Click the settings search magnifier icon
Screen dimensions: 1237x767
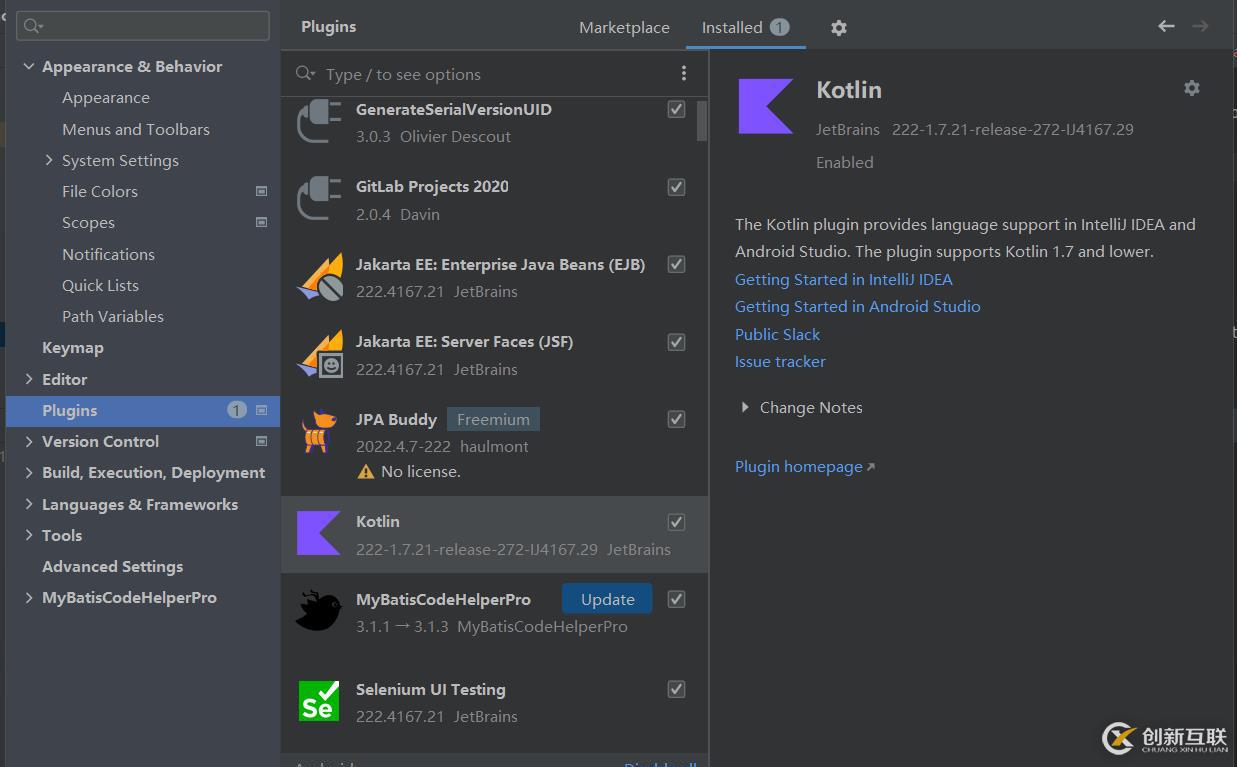34,26
